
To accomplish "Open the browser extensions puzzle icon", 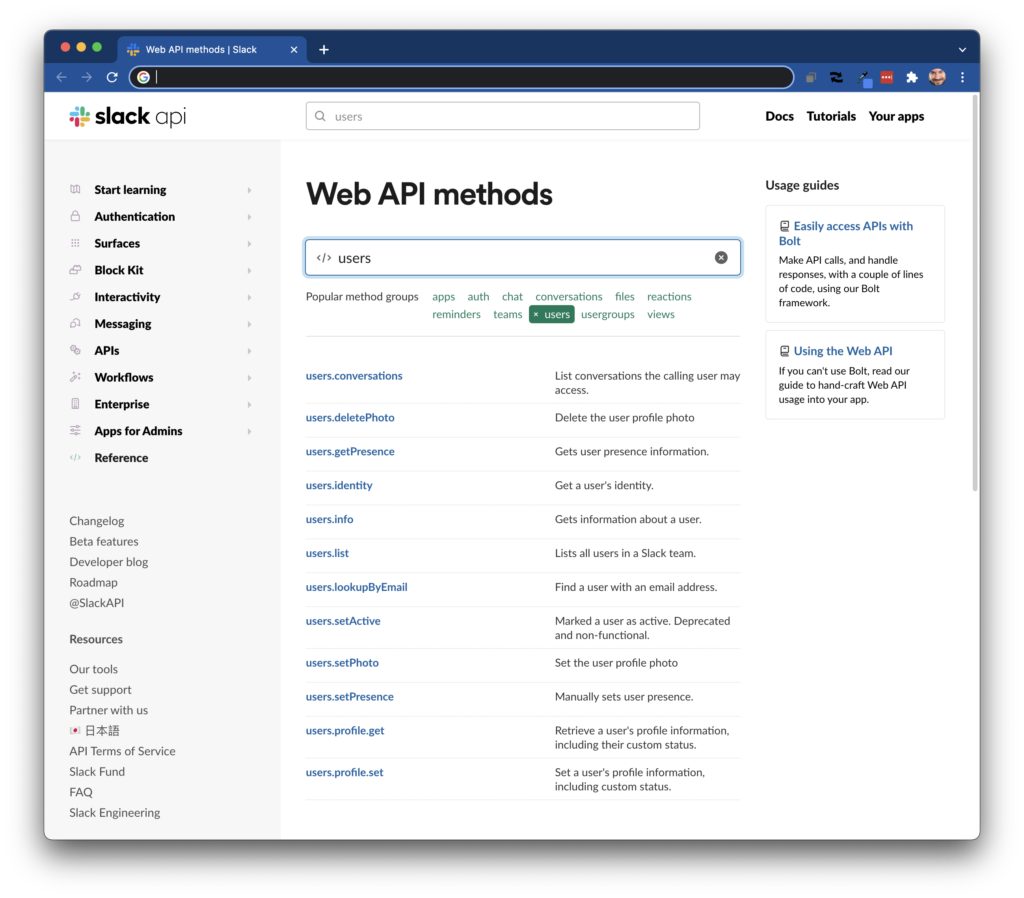I will [x=912, y=77].
